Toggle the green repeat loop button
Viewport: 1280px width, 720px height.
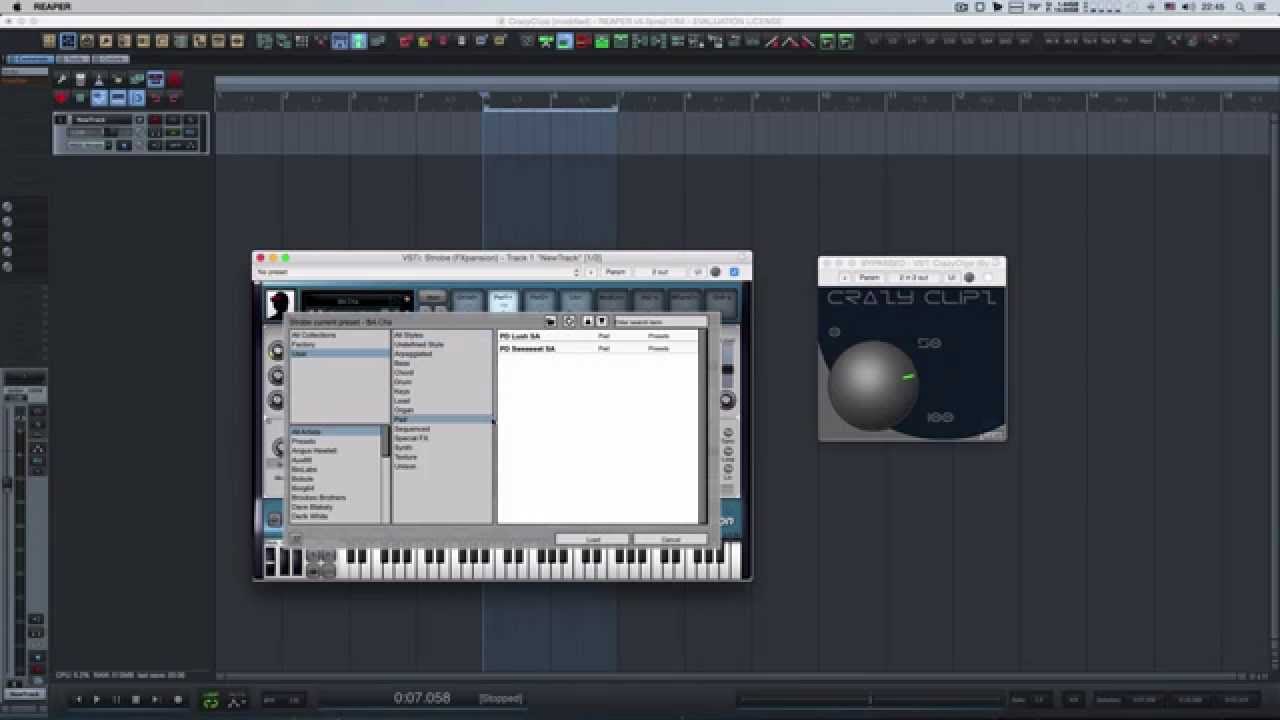point(210,700)
